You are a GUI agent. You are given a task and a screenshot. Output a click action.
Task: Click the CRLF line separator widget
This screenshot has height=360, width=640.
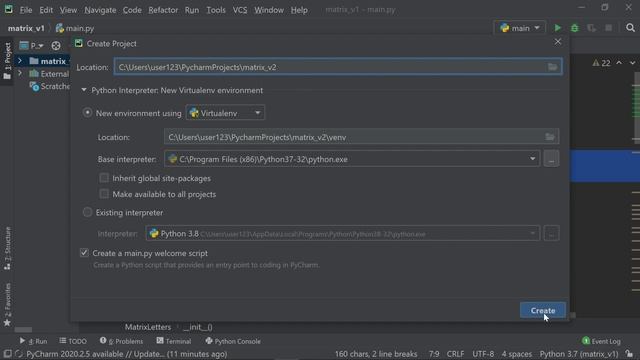coord(455,354)
